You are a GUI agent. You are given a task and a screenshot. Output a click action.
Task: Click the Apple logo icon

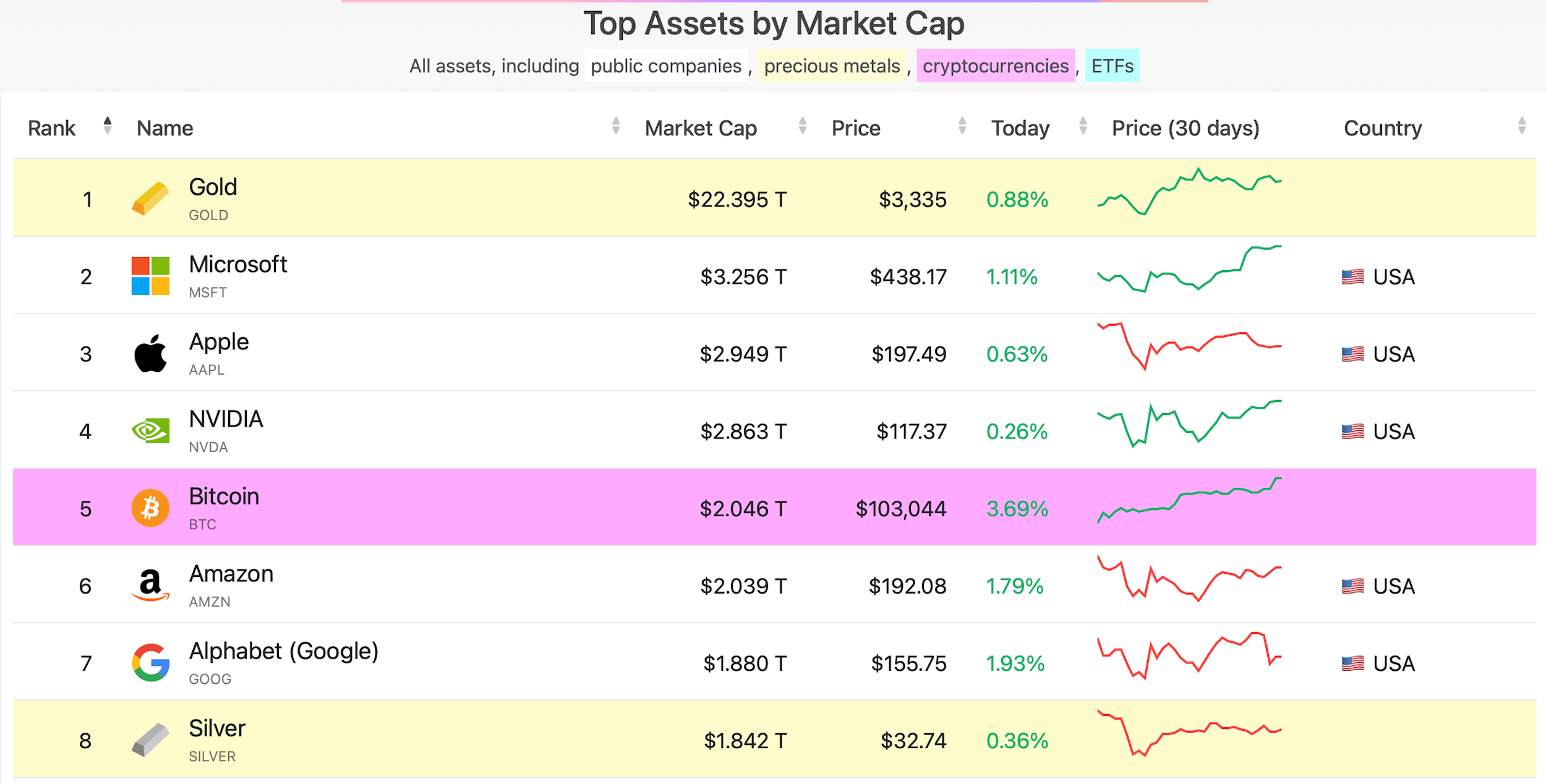click(150, 354)
